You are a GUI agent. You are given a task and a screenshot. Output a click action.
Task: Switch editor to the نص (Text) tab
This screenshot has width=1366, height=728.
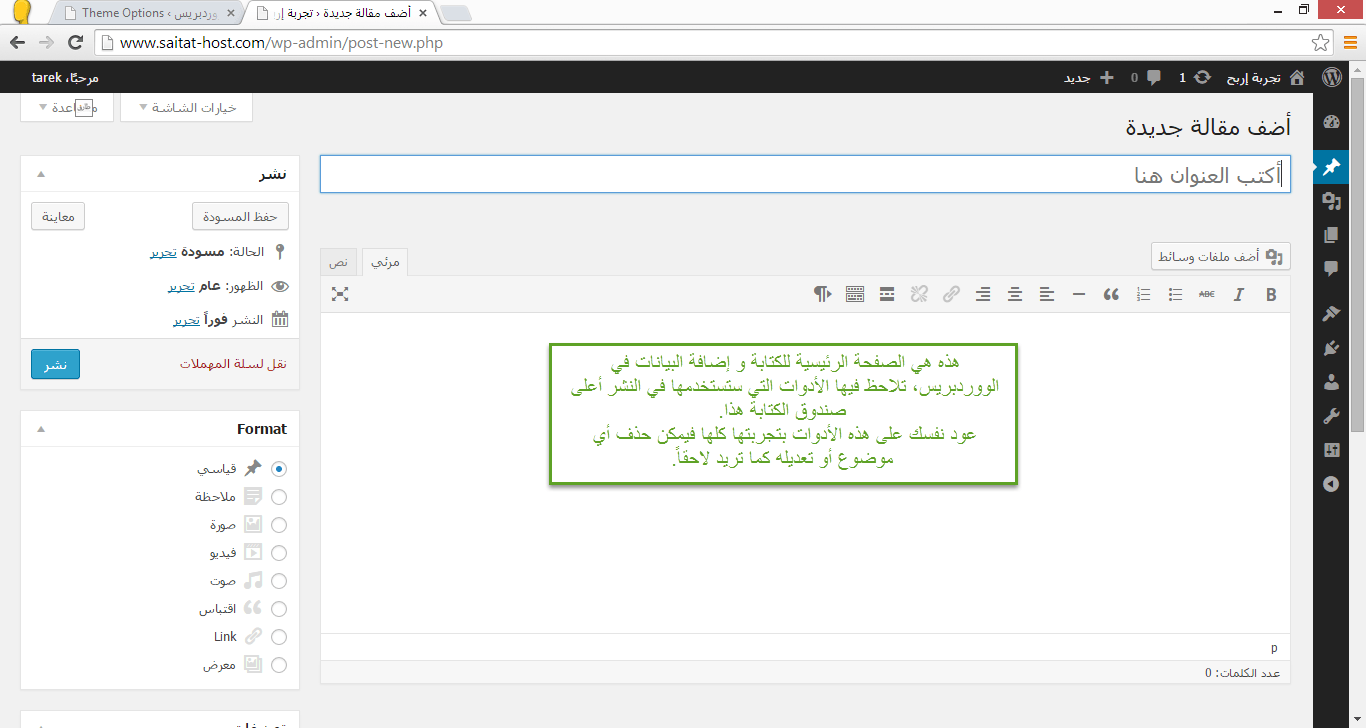tap(339, 261)
